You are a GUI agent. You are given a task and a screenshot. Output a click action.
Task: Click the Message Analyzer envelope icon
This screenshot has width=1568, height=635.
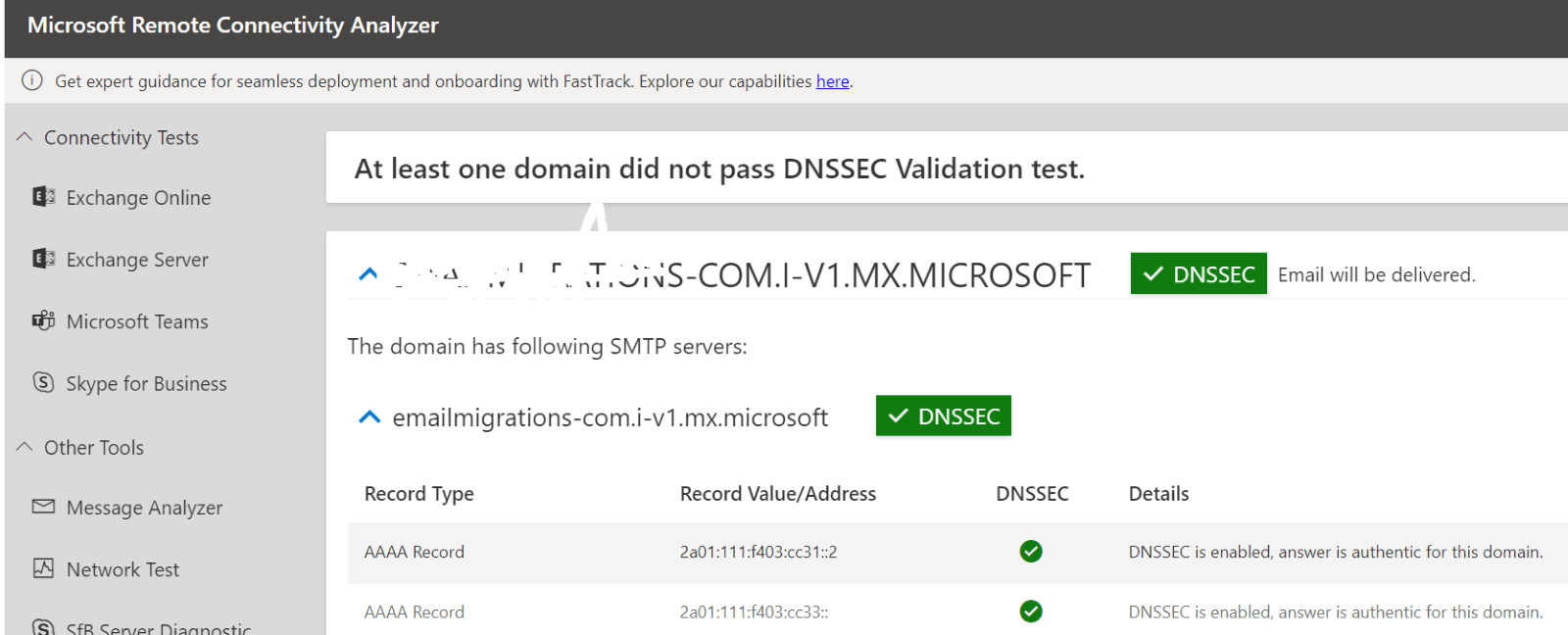pyautogui.click(x=43, y=507)
